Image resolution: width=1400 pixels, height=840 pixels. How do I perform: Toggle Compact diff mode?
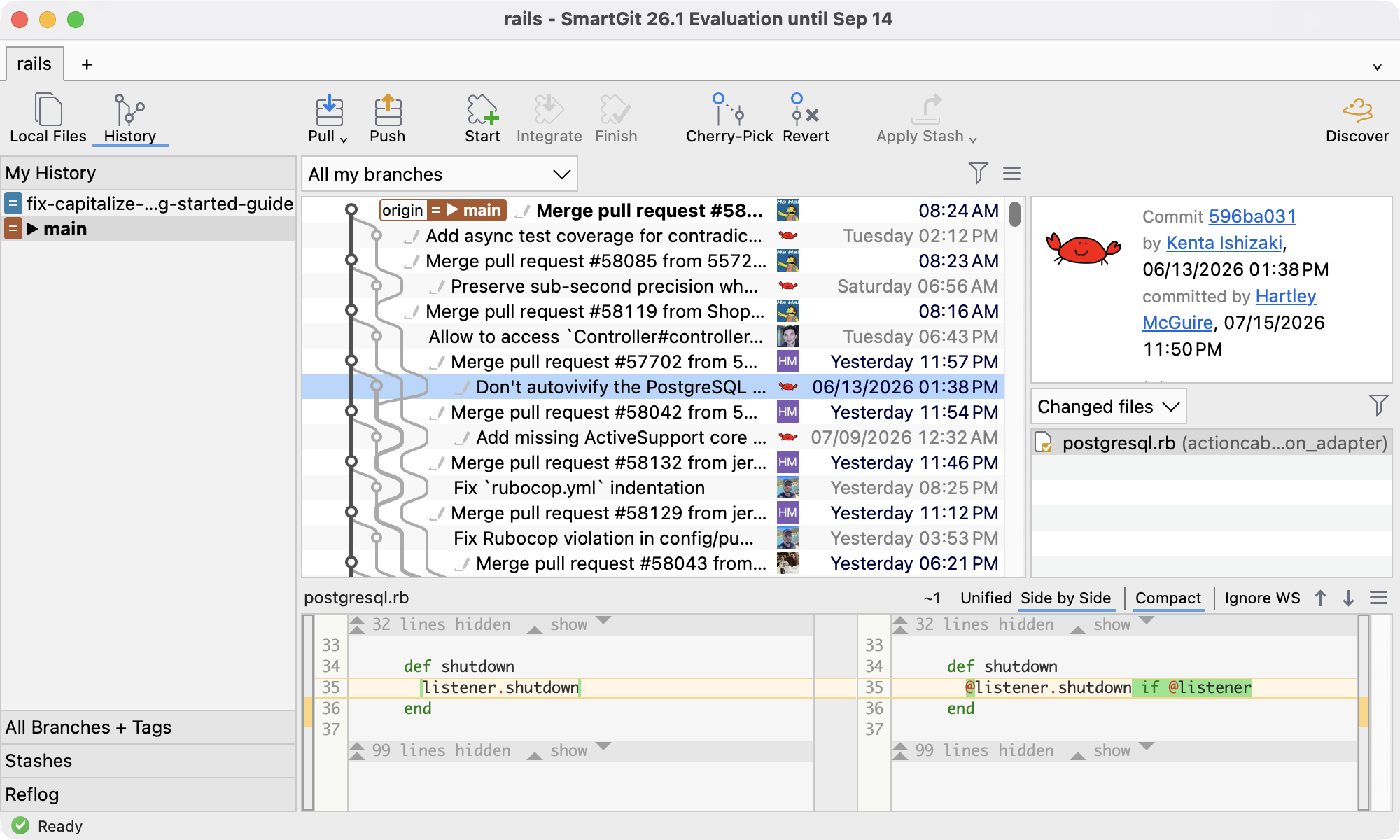pyautogui.click(x=1168, y=598)
